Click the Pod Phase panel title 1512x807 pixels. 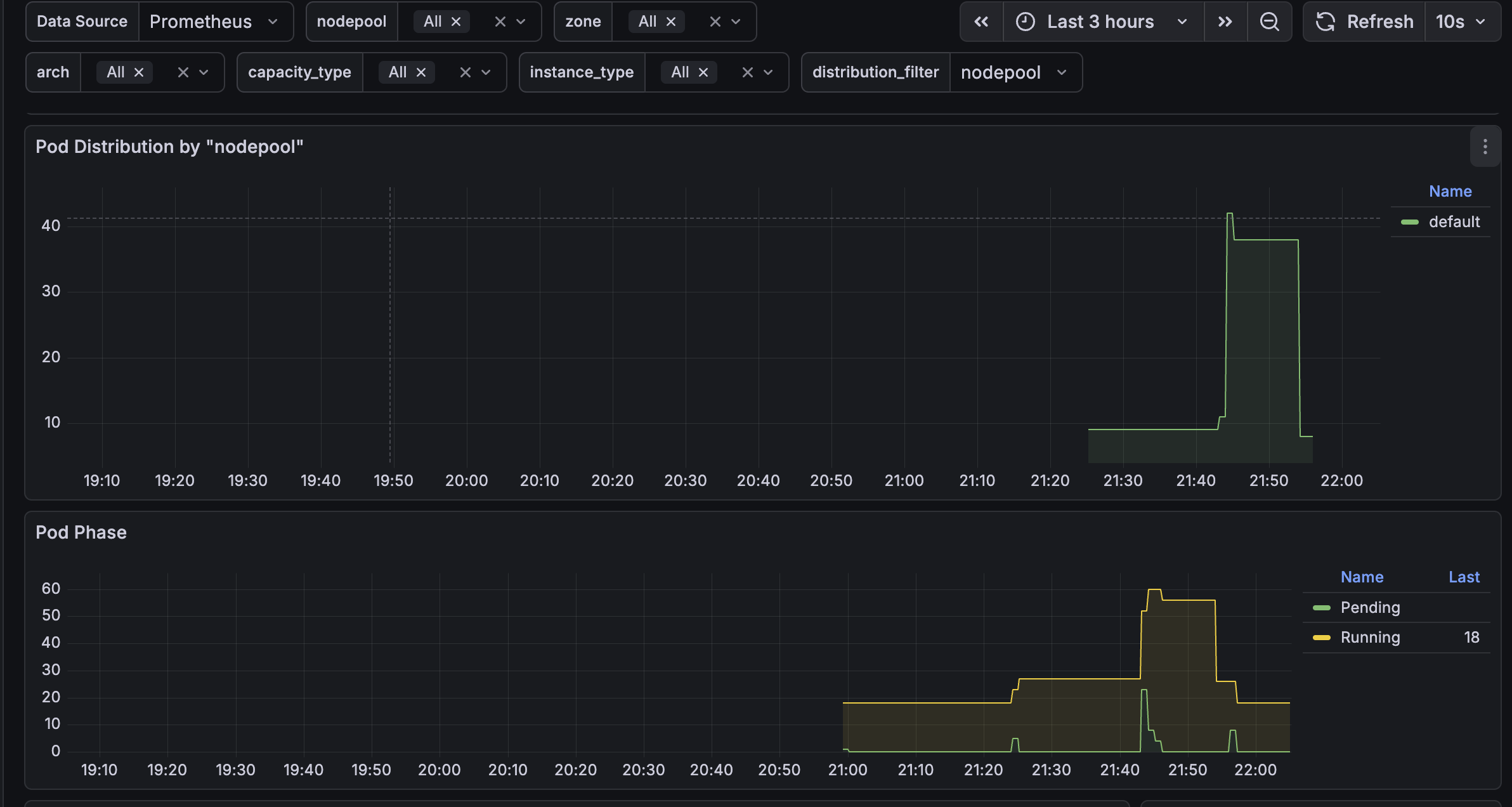click(81, 532)
